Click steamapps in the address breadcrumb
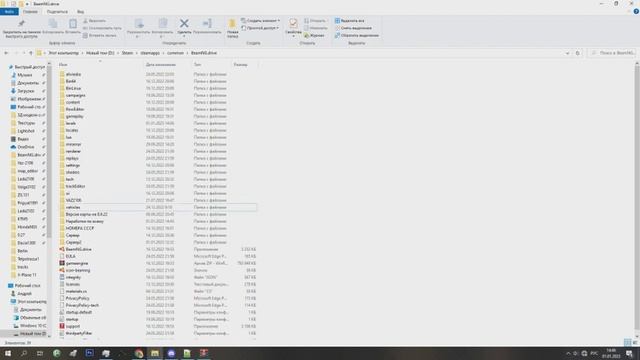Viewport: 640px width, 360px height. click(x=150, y=53)
